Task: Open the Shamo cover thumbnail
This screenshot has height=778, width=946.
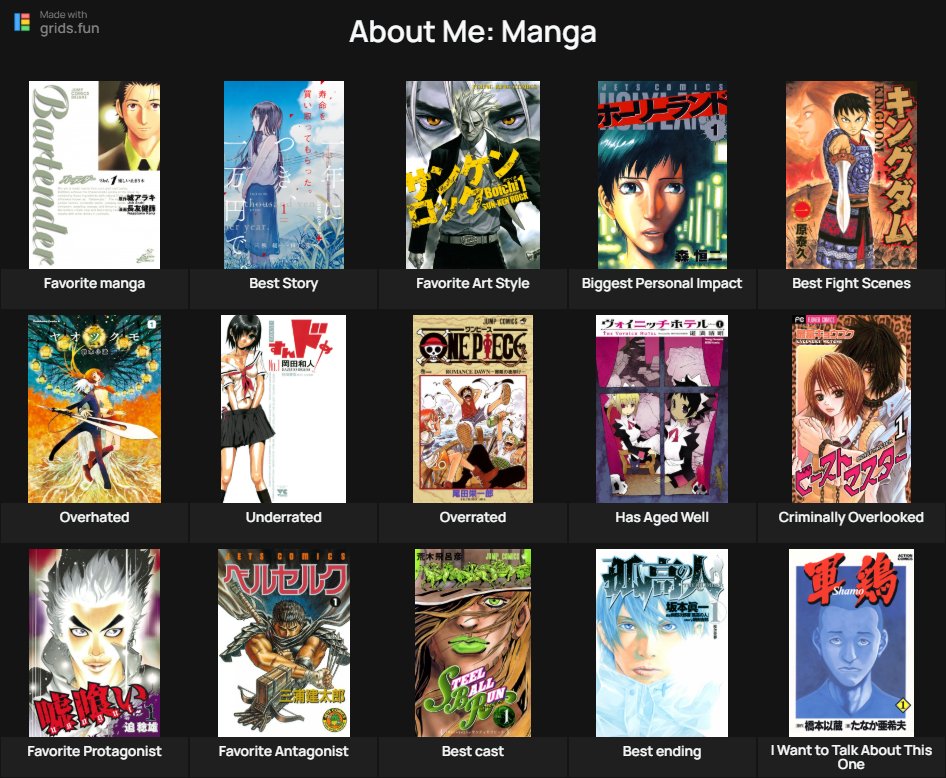Action: click(x=851, y=643)
